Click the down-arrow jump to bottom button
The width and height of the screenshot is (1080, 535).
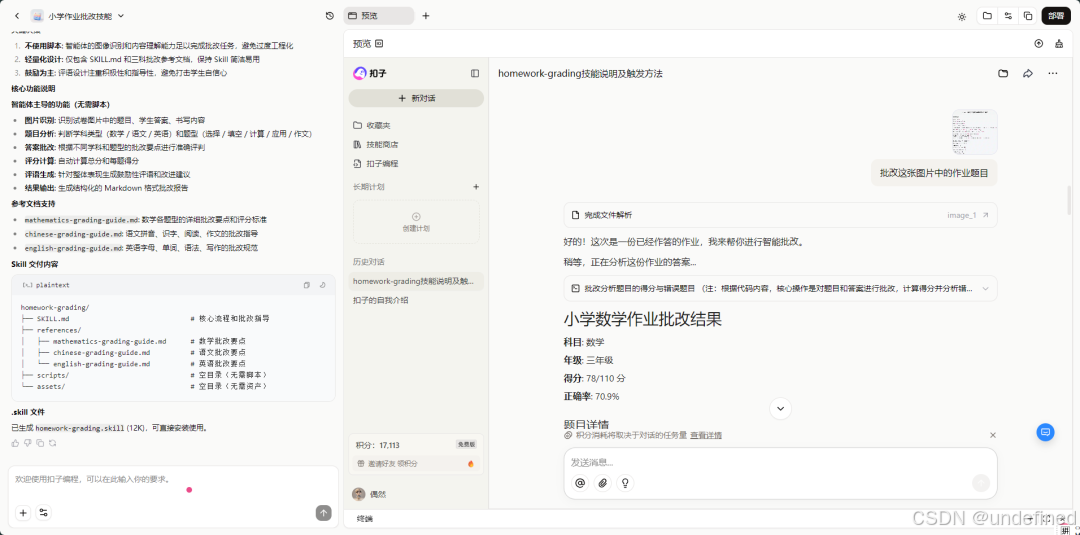coord(780,408)
